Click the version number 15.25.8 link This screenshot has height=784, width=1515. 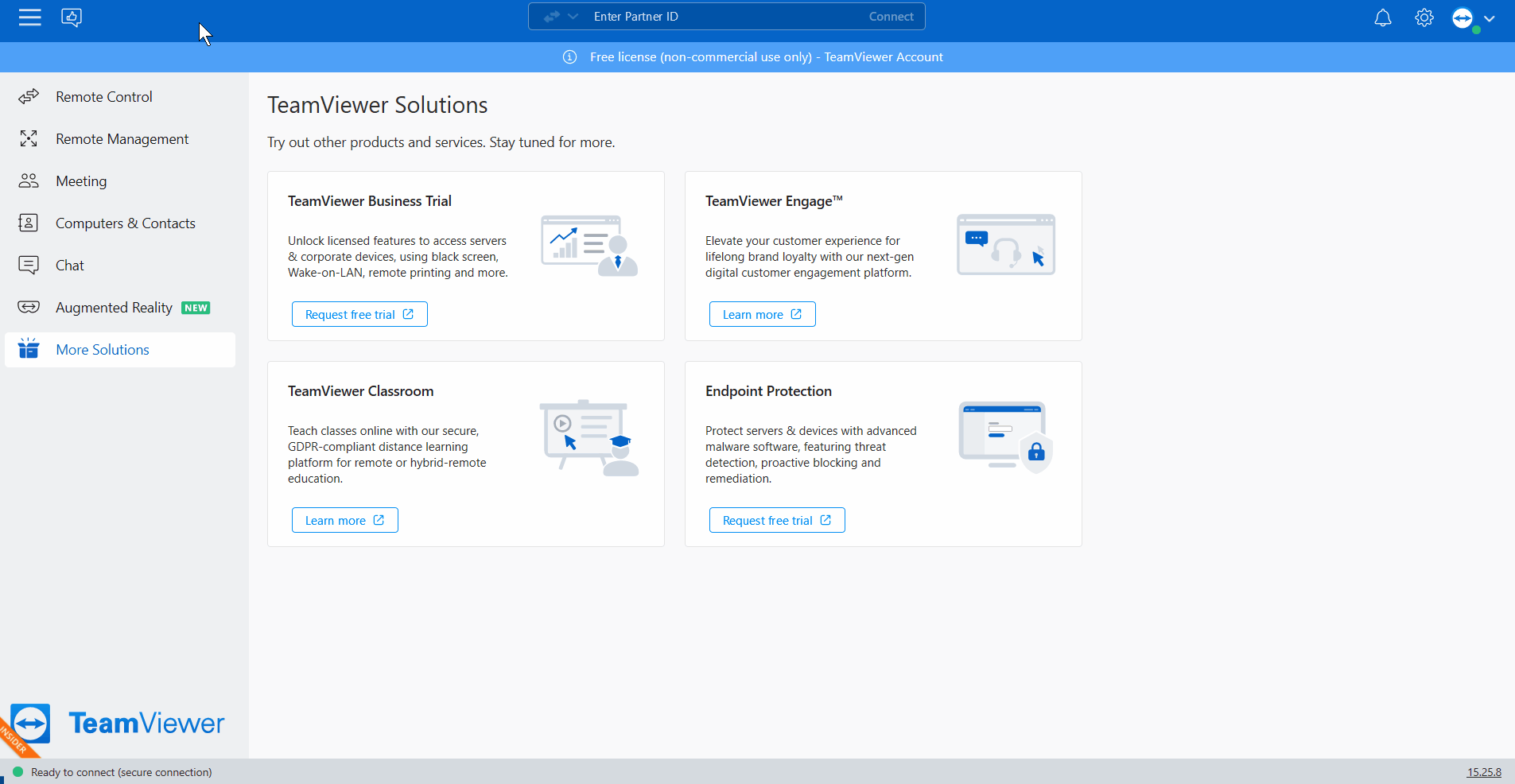(x=1482, y=771)
